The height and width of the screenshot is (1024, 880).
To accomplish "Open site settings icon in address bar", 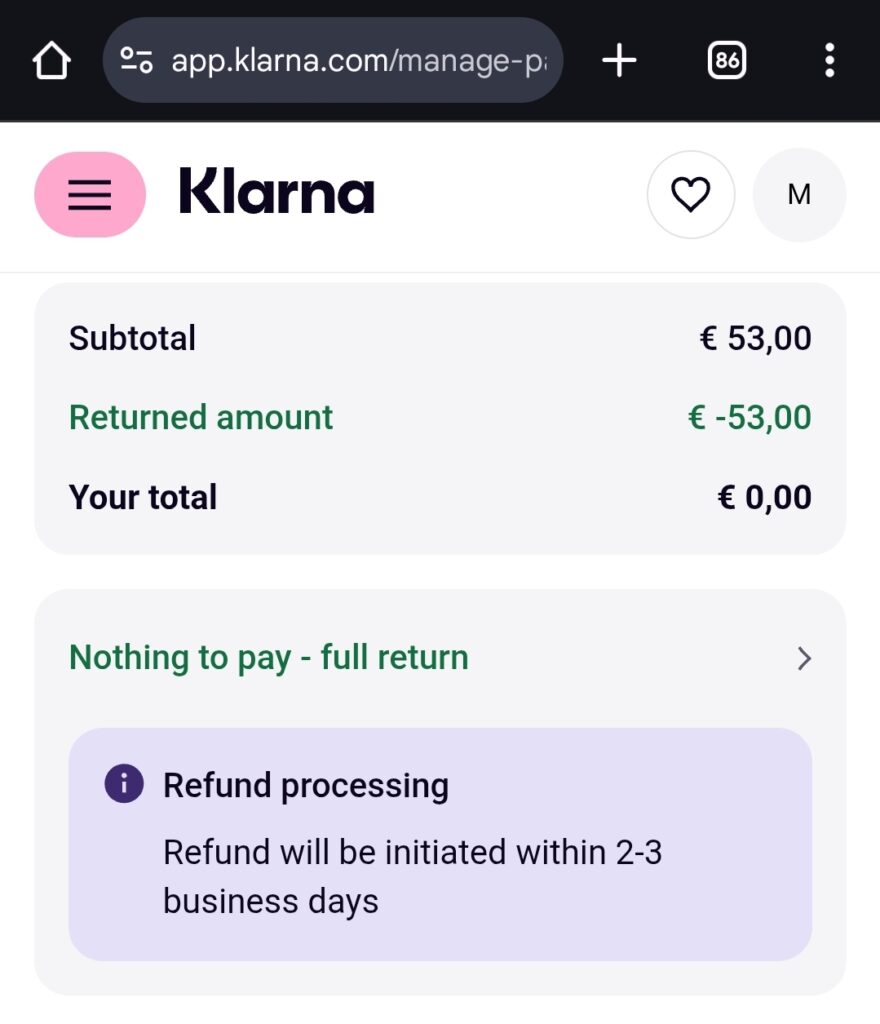I will coord(136,60).
